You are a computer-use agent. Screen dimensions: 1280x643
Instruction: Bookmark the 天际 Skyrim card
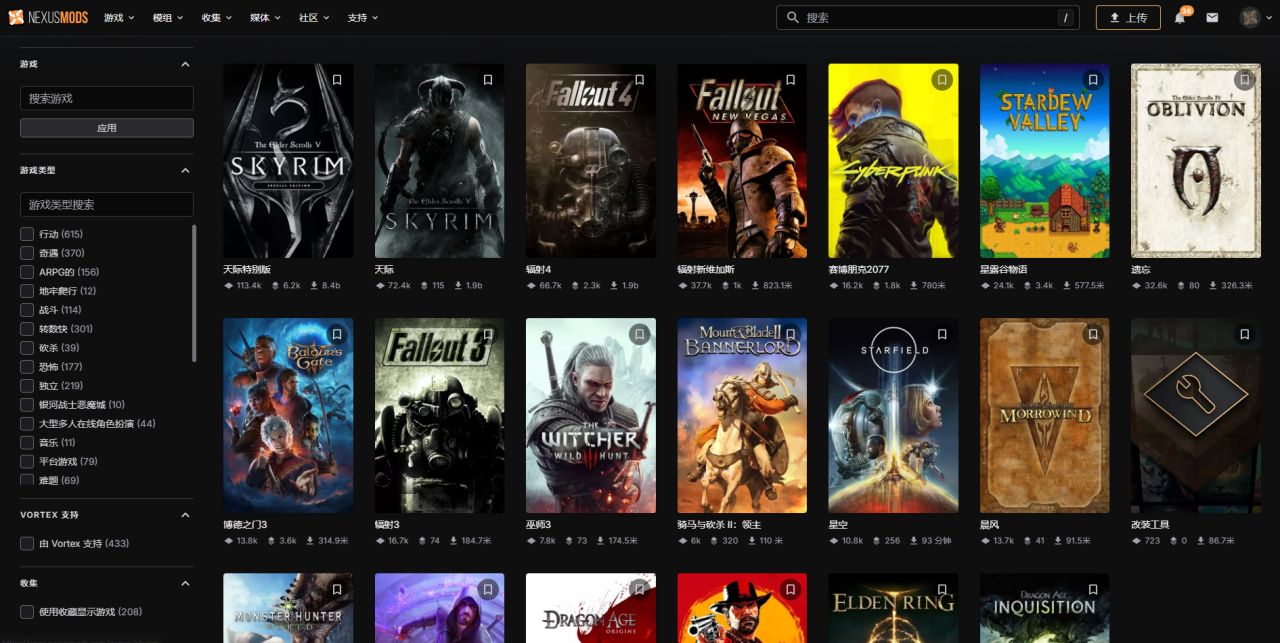pos(488,80)
